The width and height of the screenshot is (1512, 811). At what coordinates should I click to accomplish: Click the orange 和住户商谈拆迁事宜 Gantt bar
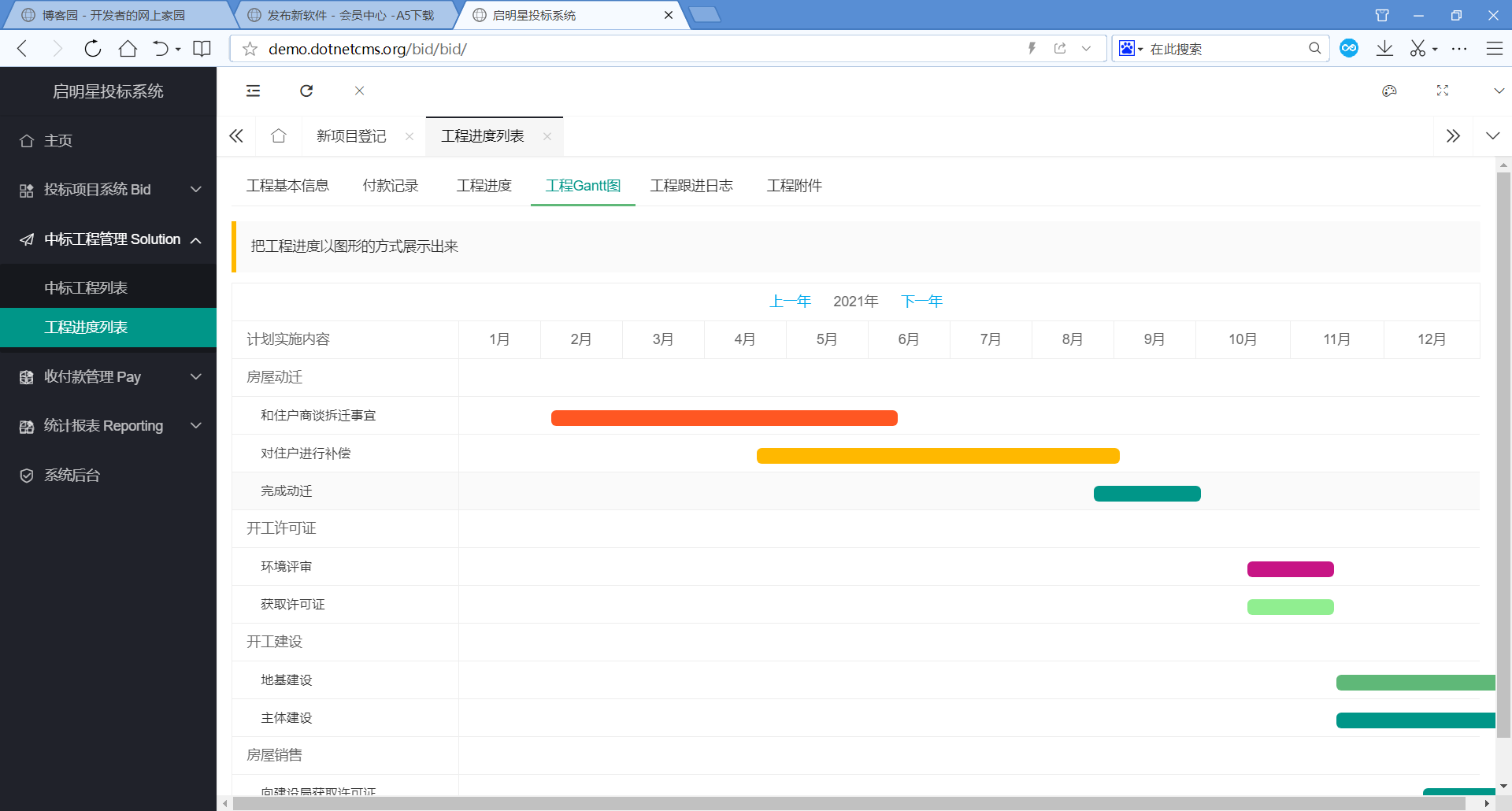(724, 418)
